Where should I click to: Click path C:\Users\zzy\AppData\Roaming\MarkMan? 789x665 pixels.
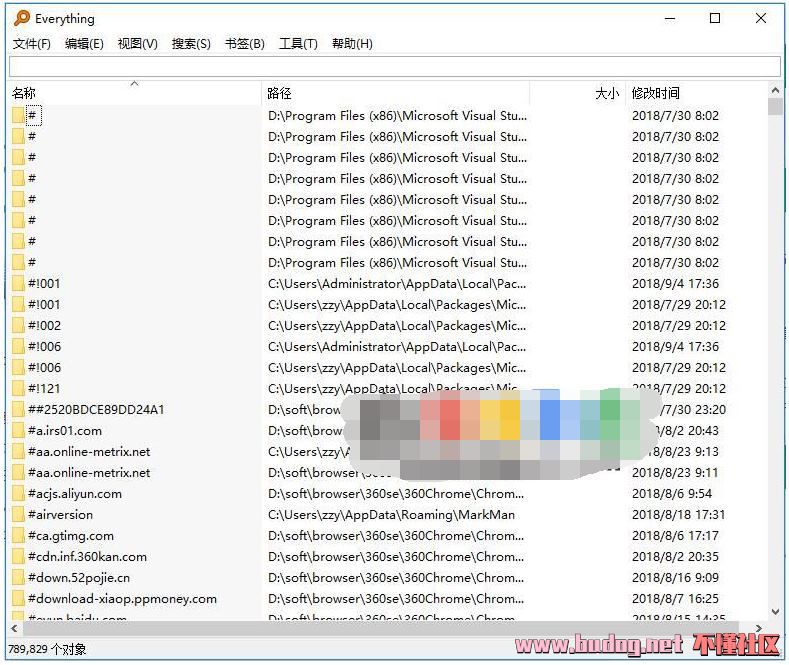coord(391,515)
